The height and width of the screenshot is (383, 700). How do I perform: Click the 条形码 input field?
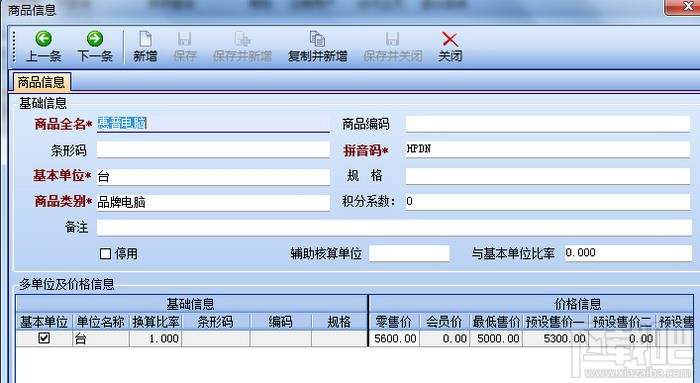(x=213, y=150)
